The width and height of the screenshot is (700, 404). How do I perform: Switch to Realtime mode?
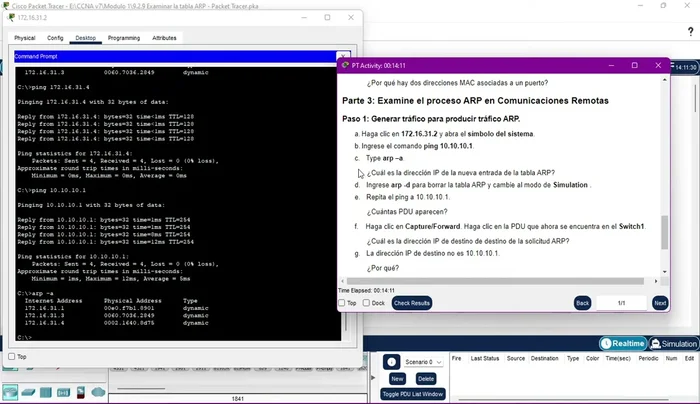click(x=623, y=343)
